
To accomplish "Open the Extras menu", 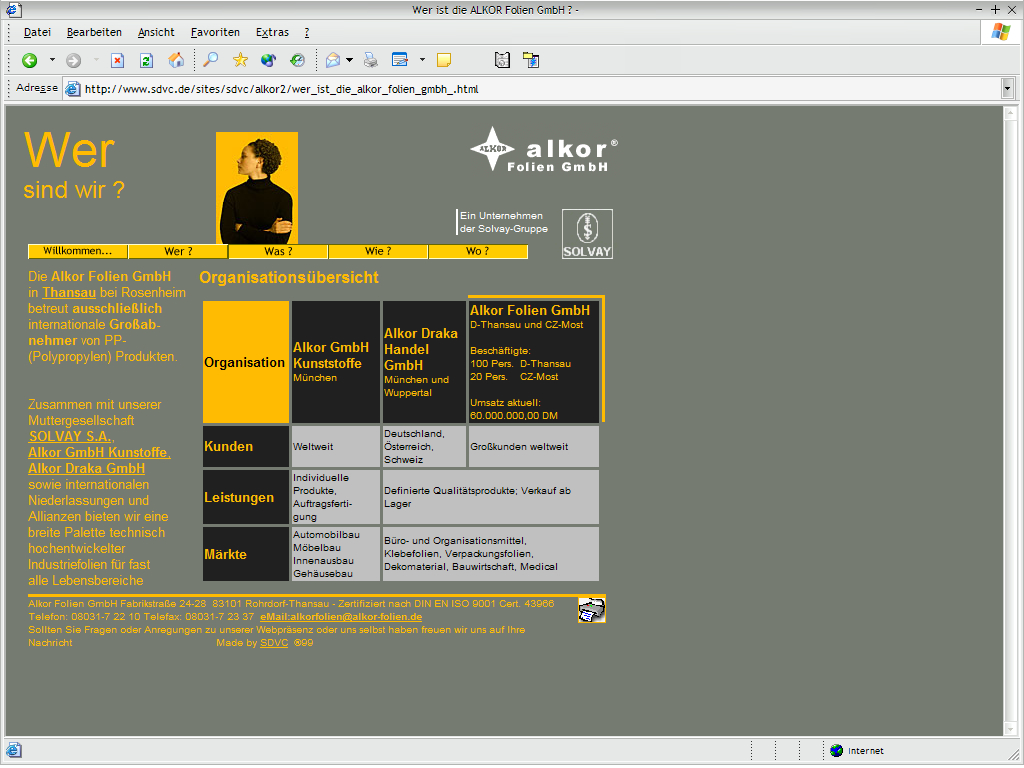I will [x=272, y=32].
